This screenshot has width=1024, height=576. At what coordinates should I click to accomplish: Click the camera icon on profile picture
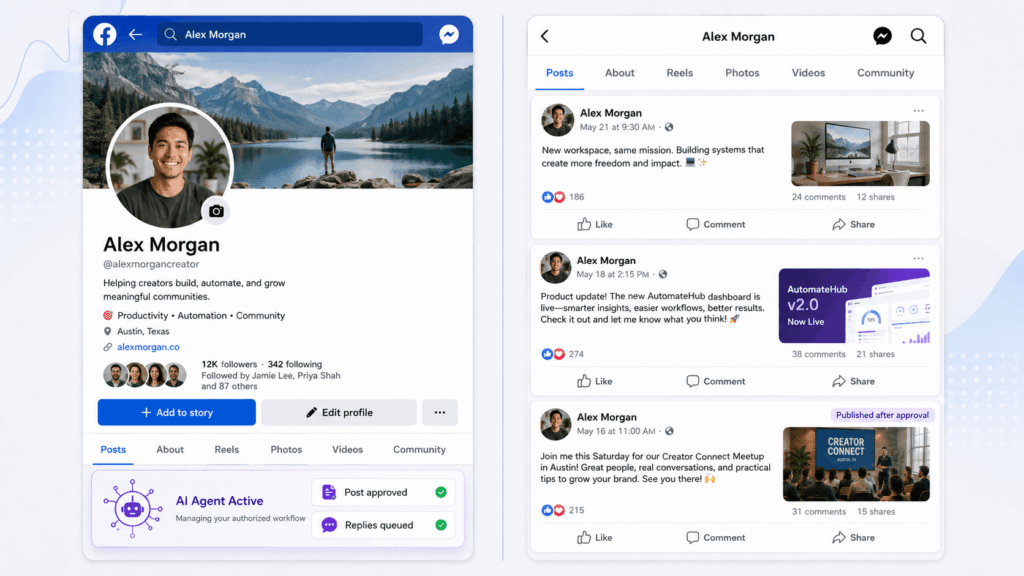216,211
